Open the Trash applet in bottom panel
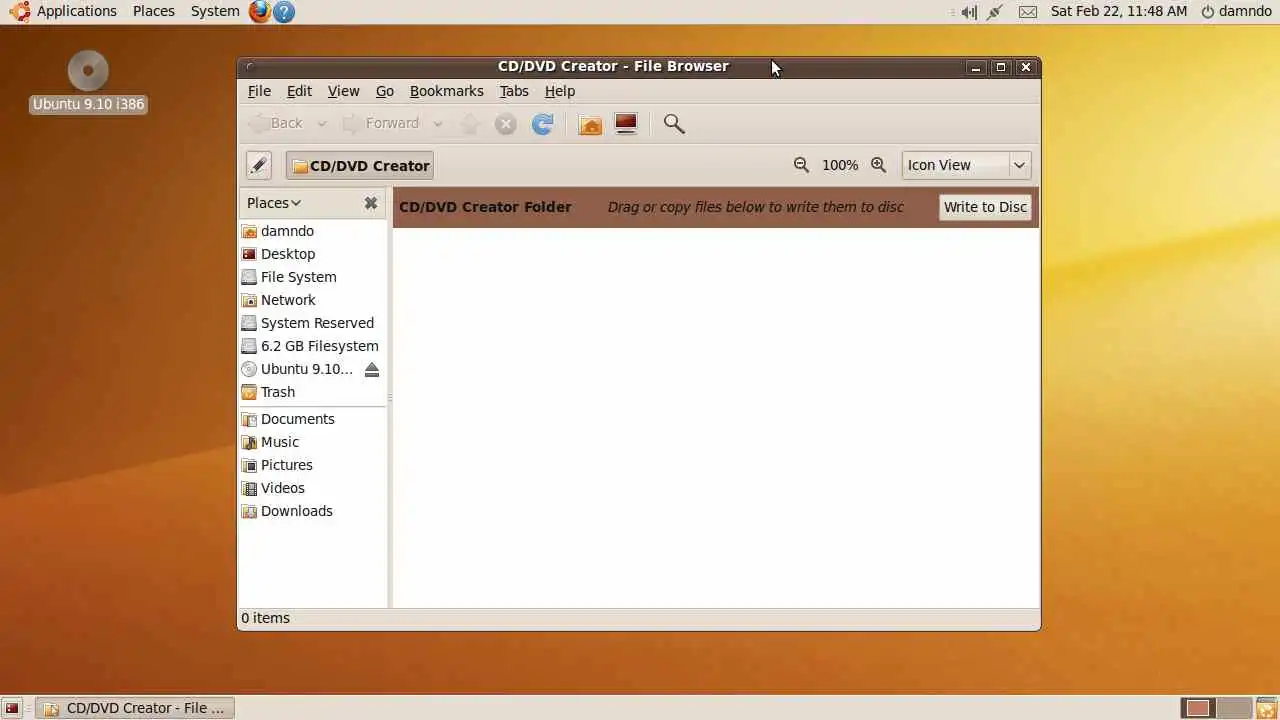Image resolution: width=1280 pixels, height=720 pixels. point(1267,708)
